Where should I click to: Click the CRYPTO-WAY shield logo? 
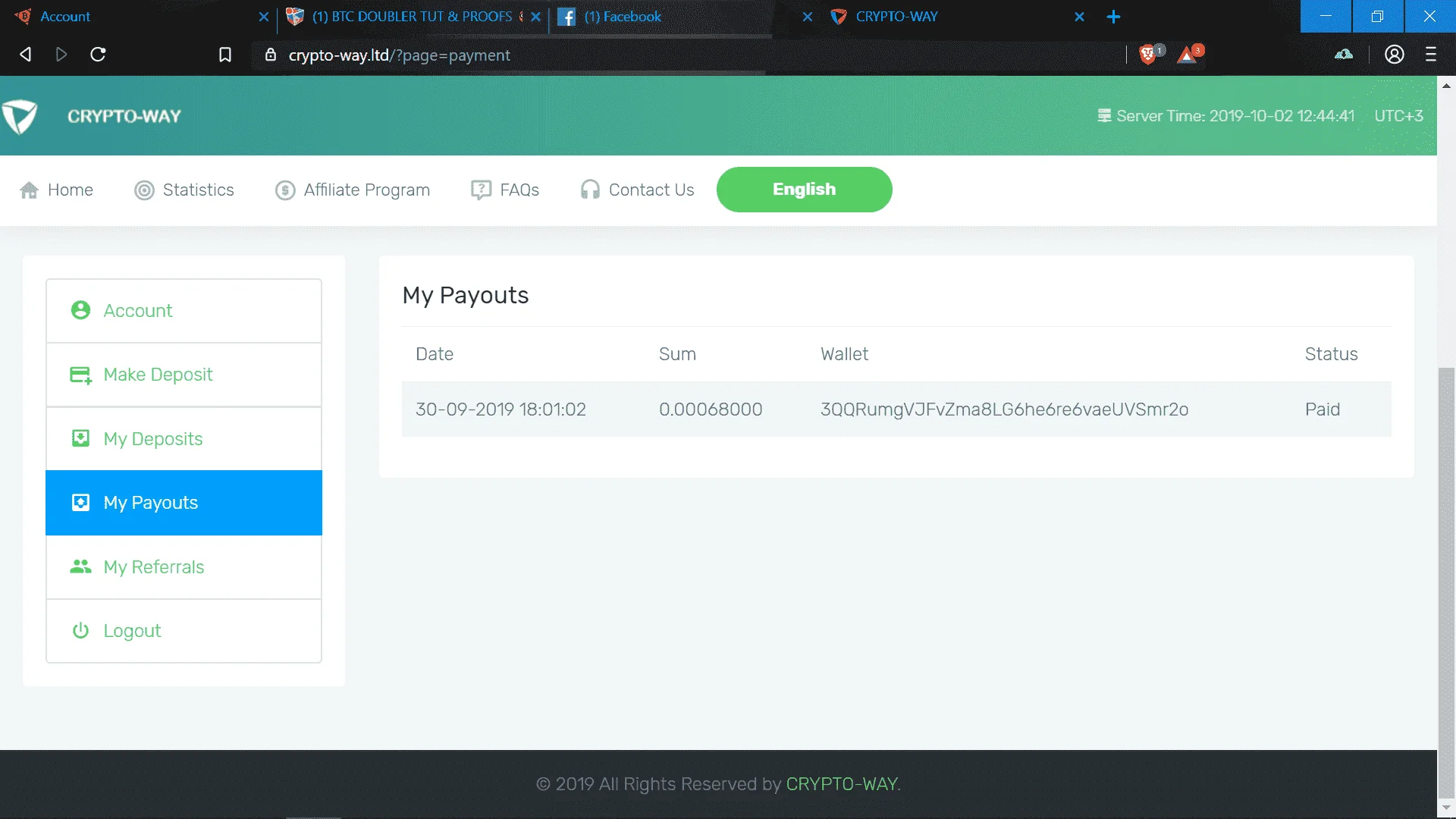click(x=20, y=116)
